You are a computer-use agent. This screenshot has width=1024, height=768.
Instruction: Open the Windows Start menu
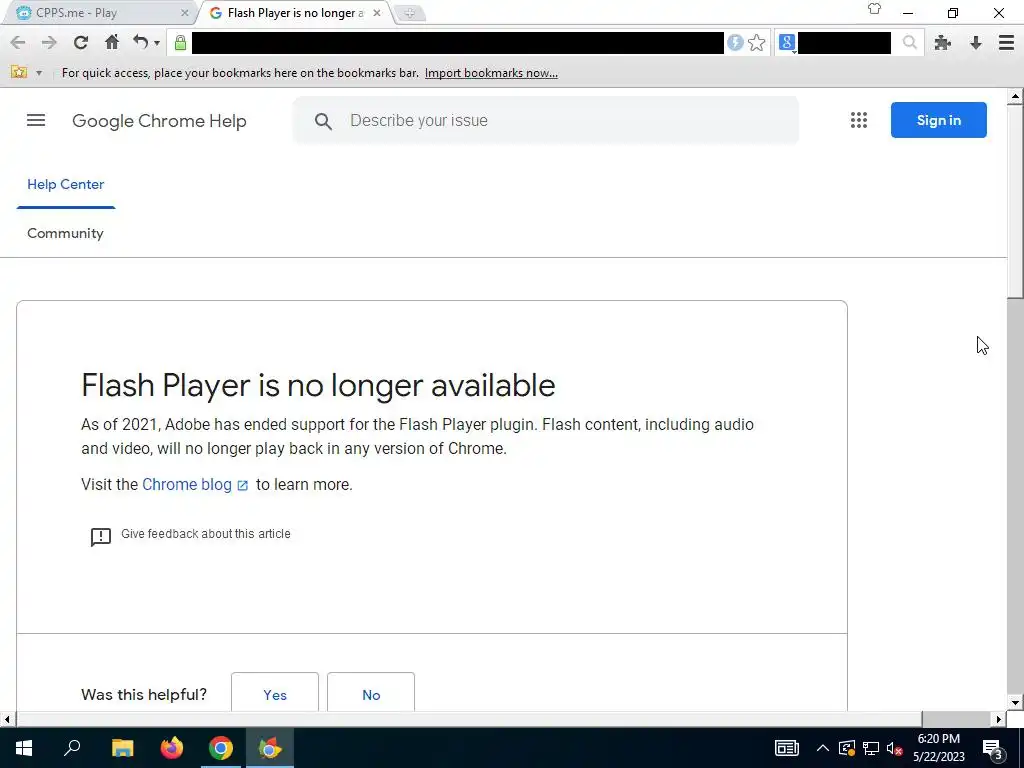(24, 748)
